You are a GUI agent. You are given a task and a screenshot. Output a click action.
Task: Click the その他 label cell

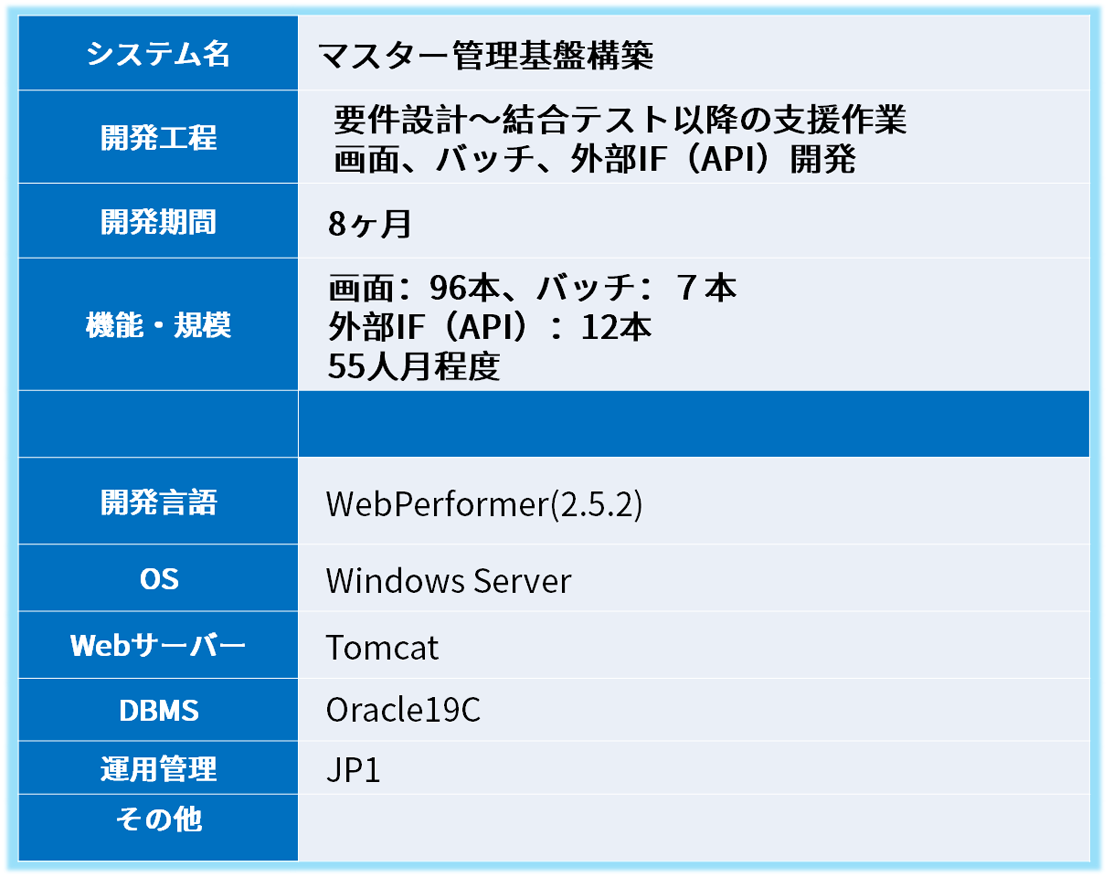click(158, 820)
